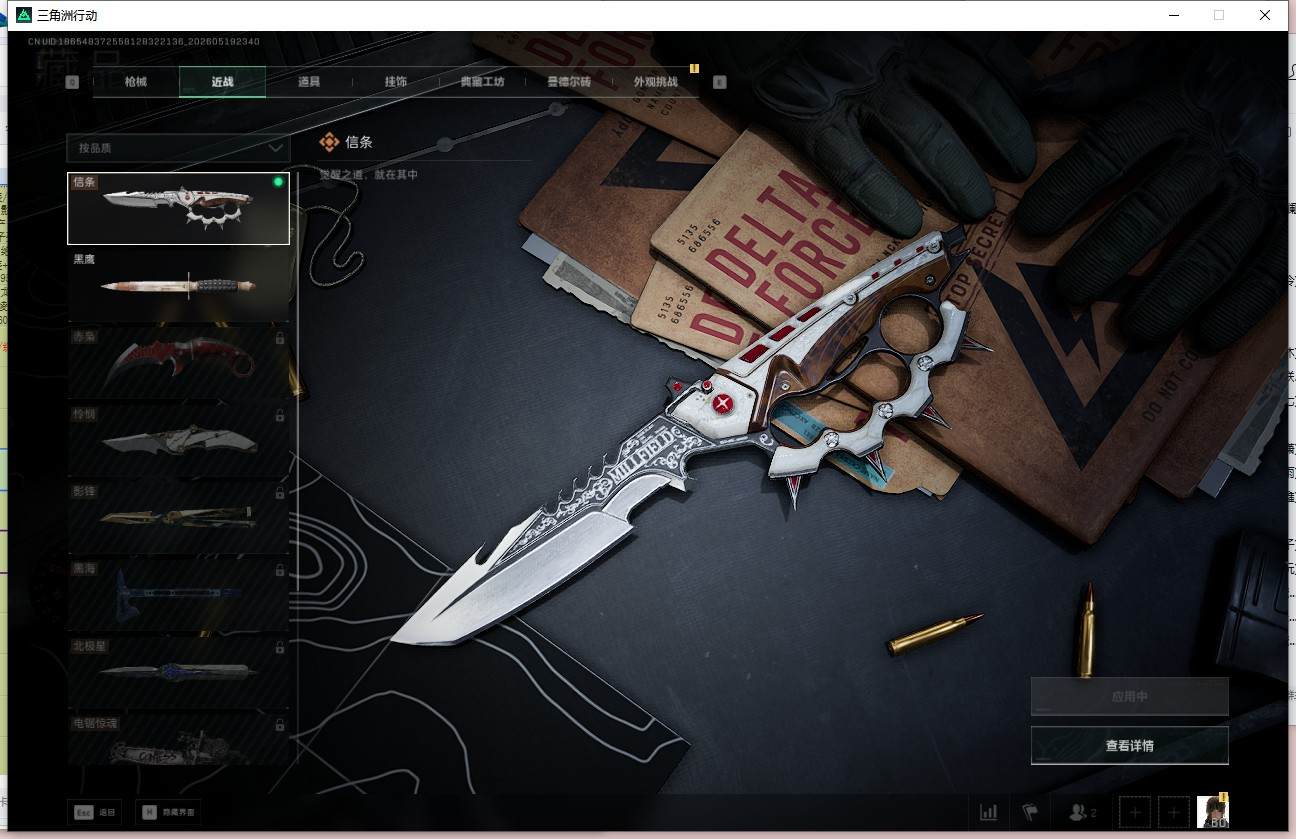Click the empty squad slot beside the avatar
1296x839 pixels.
pos(1174,812)
